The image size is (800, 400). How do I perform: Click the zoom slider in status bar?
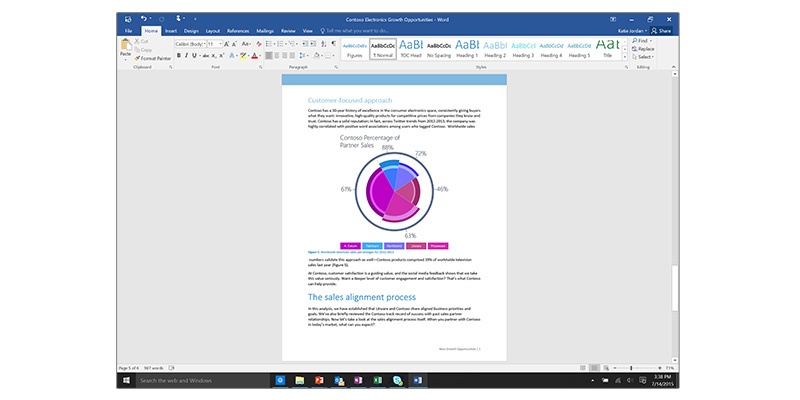point(630,368)
